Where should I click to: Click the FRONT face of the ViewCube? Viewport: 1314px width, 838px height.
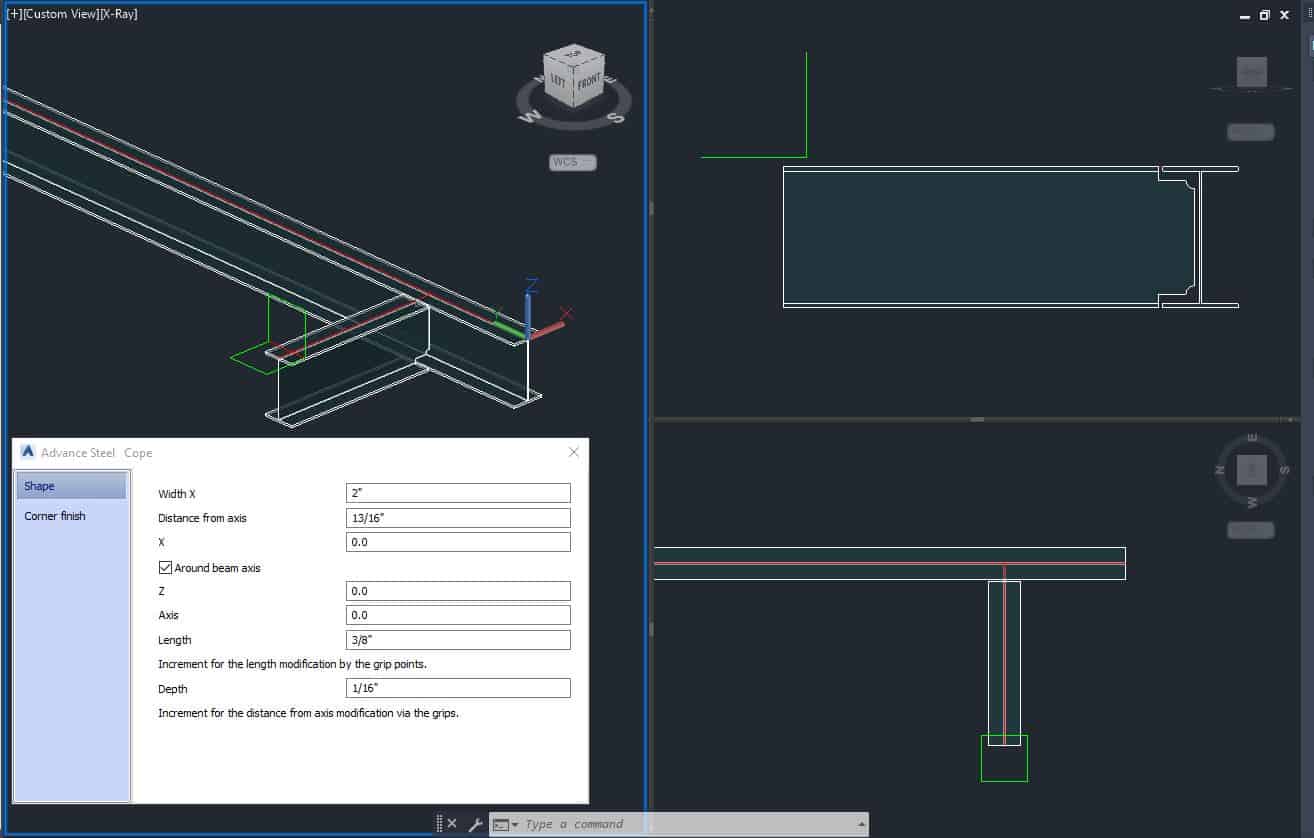[x=588, y=80]
